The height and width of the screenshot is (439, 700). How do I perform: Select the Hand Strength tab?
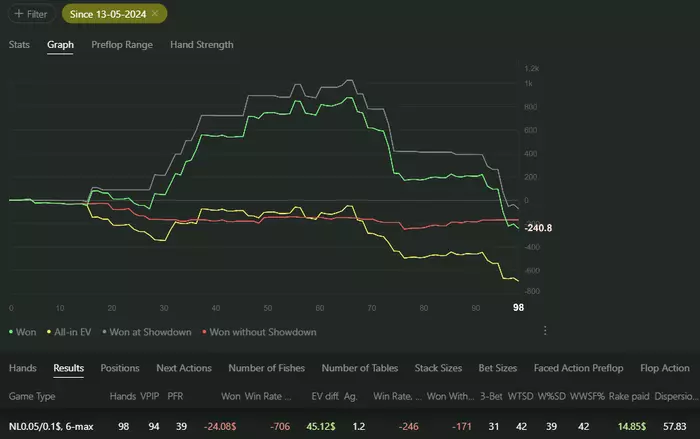202,45
